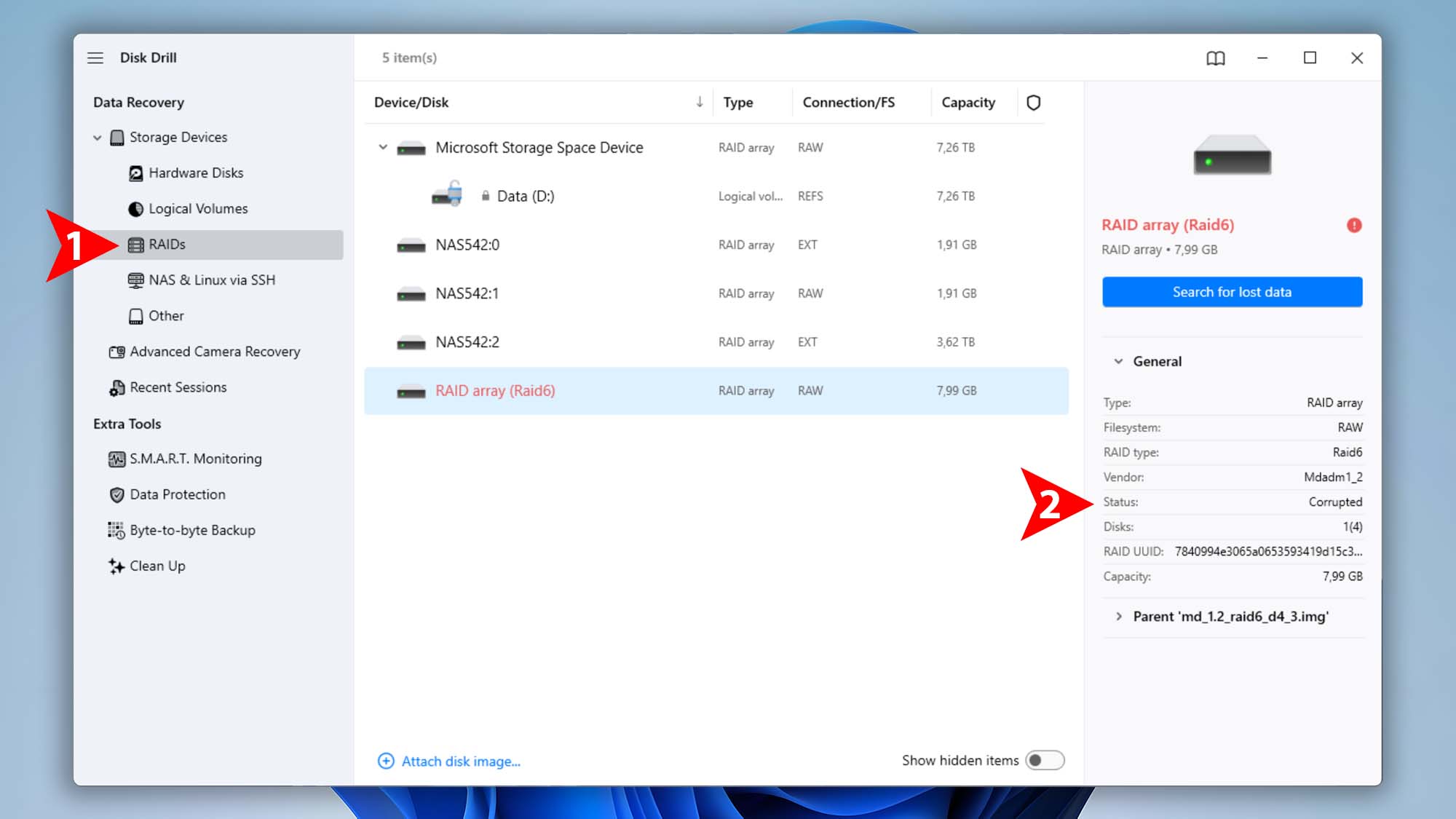The width and height of the screenshot is (1456, 819).
Task: Sort by Device/Disk column header
Action: pyautogui.click(x=411, y=103)
